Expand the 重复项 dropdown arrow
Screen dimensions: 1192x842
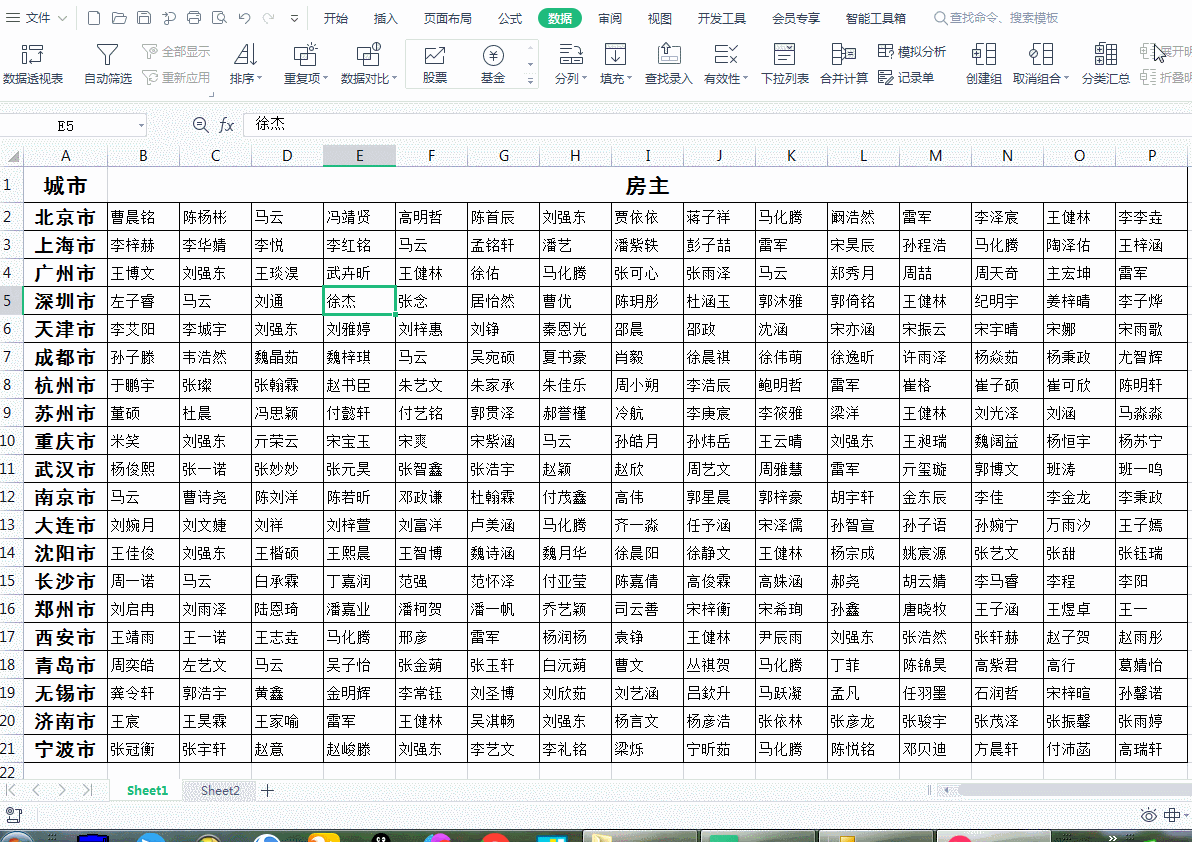(325, 78)
